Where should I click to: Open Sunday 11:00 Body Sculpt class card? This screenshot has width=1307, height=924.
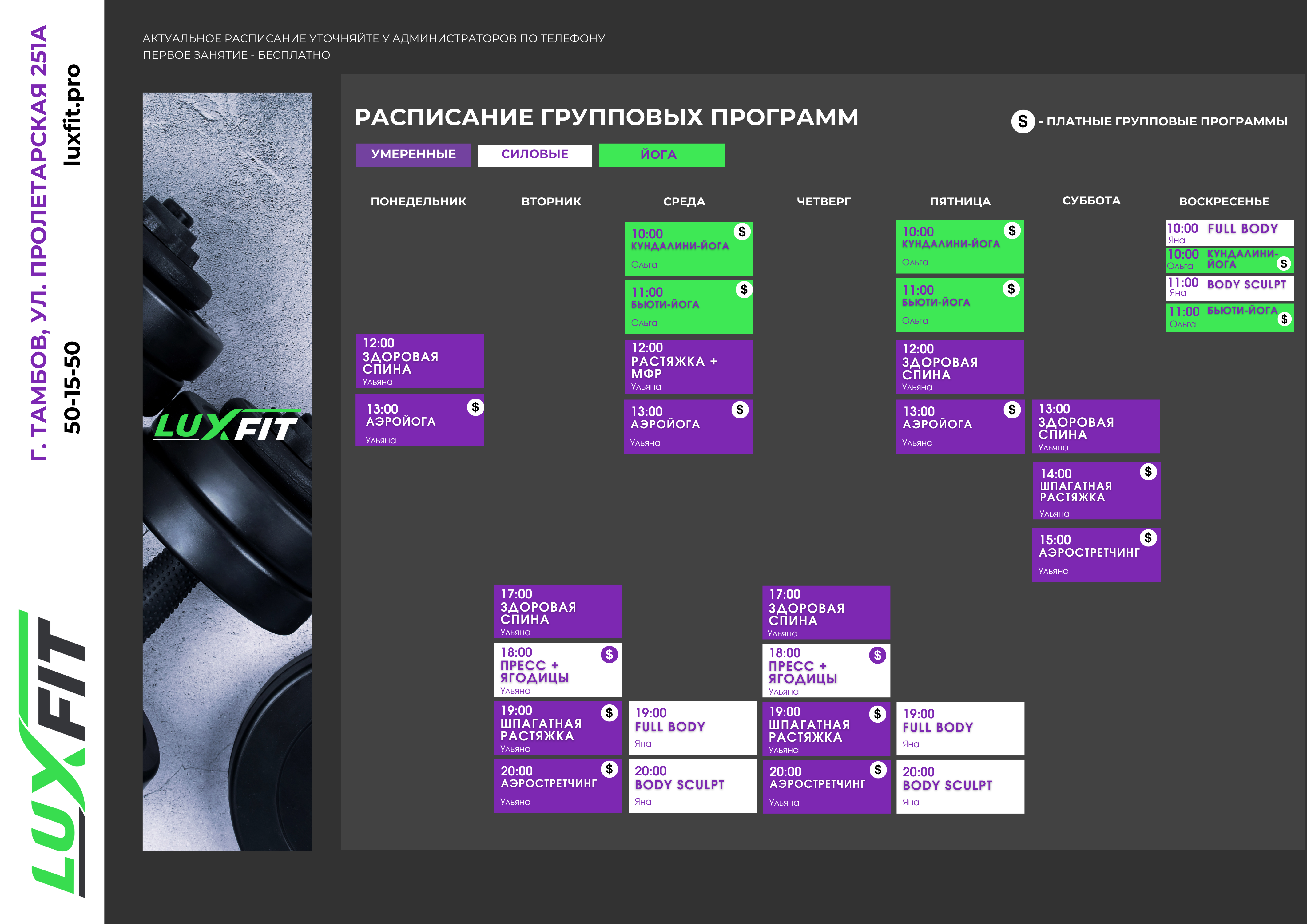click(1230, 288)
